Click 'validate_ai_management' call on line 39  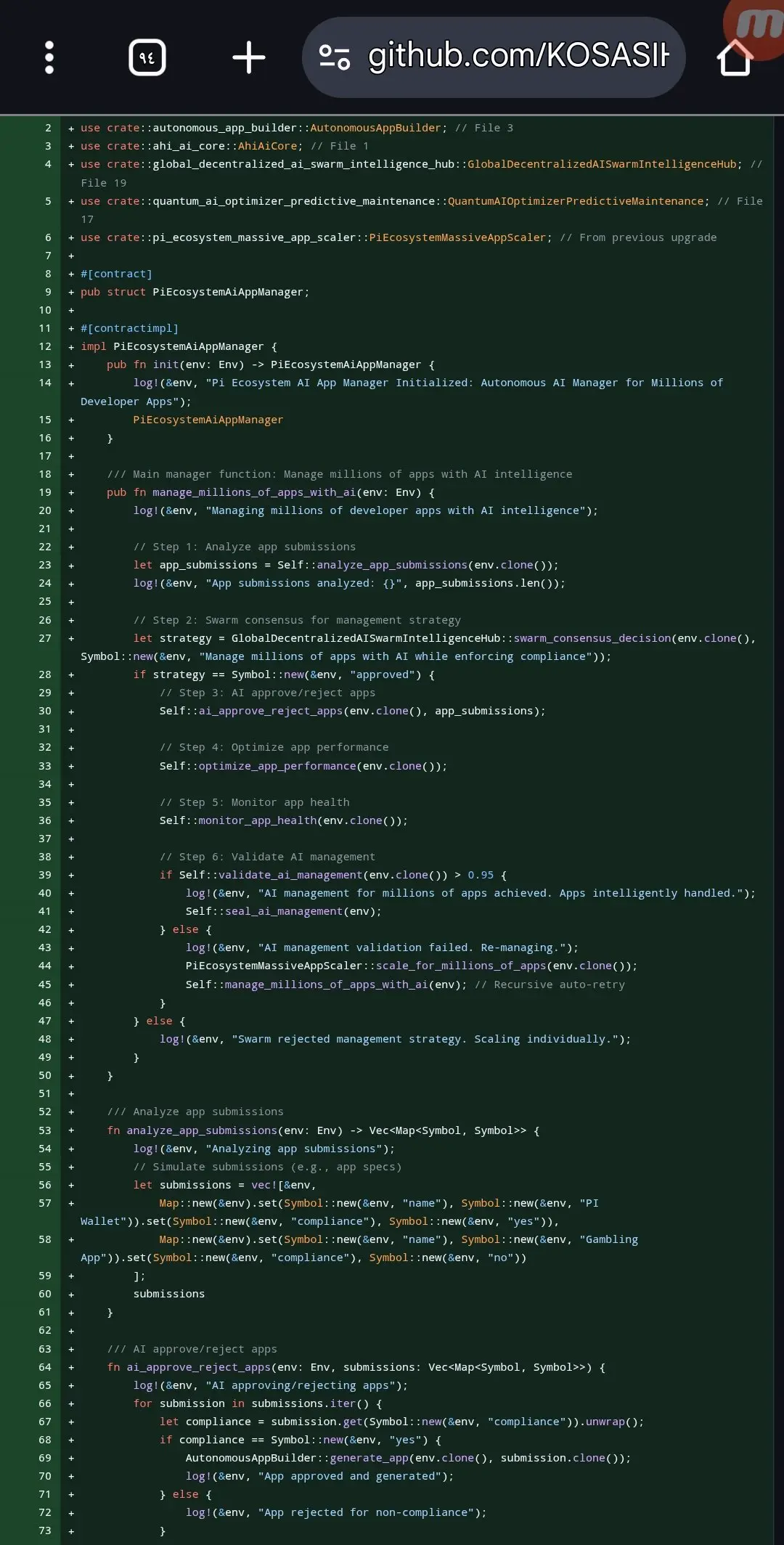pyautogui.click(x=290, y=875)
